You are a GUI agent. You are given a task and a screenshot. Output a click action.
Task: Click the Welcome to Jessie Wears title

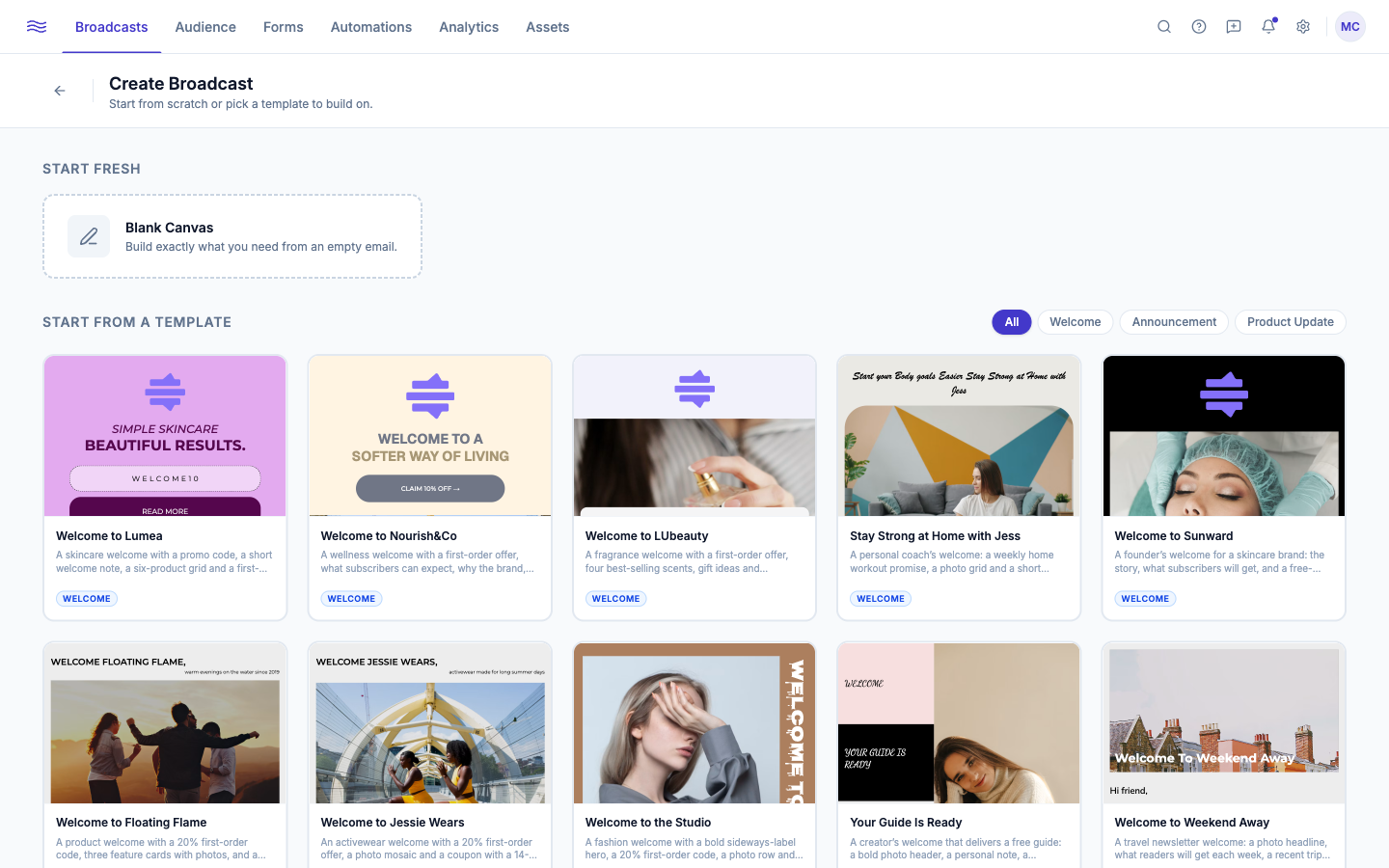point(393,823)
